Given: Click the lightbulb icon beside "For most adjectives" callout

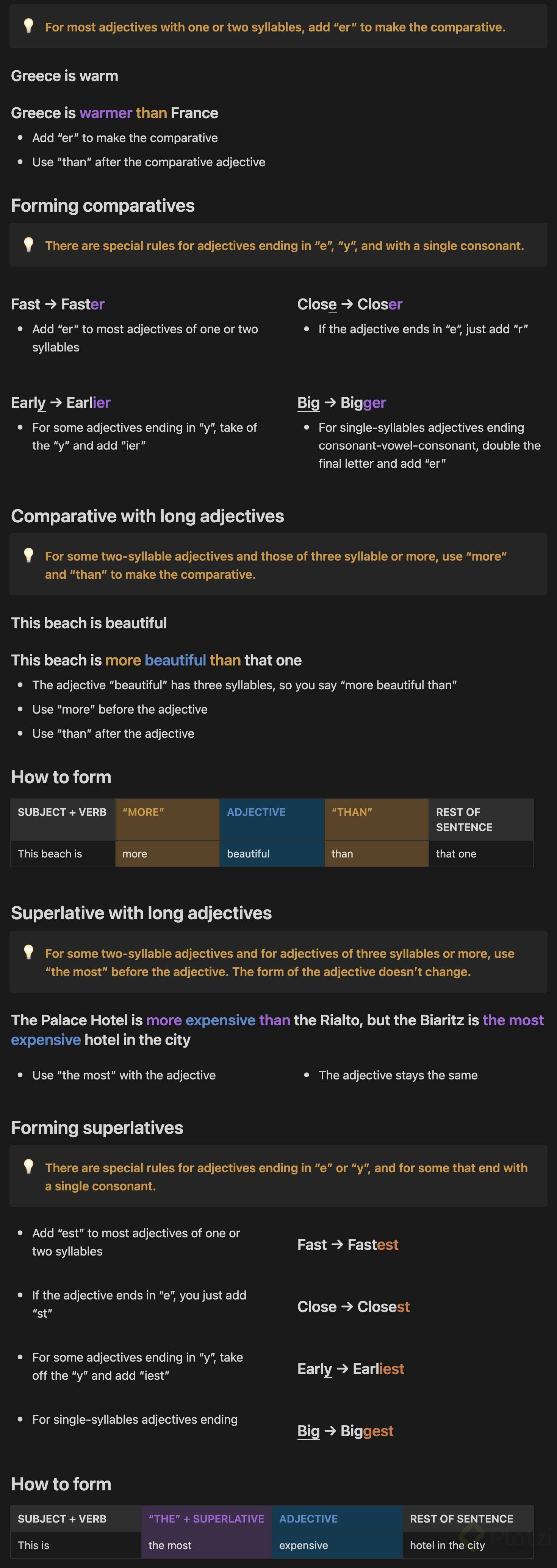Looking at the screenshot, I should coord(28,26).
